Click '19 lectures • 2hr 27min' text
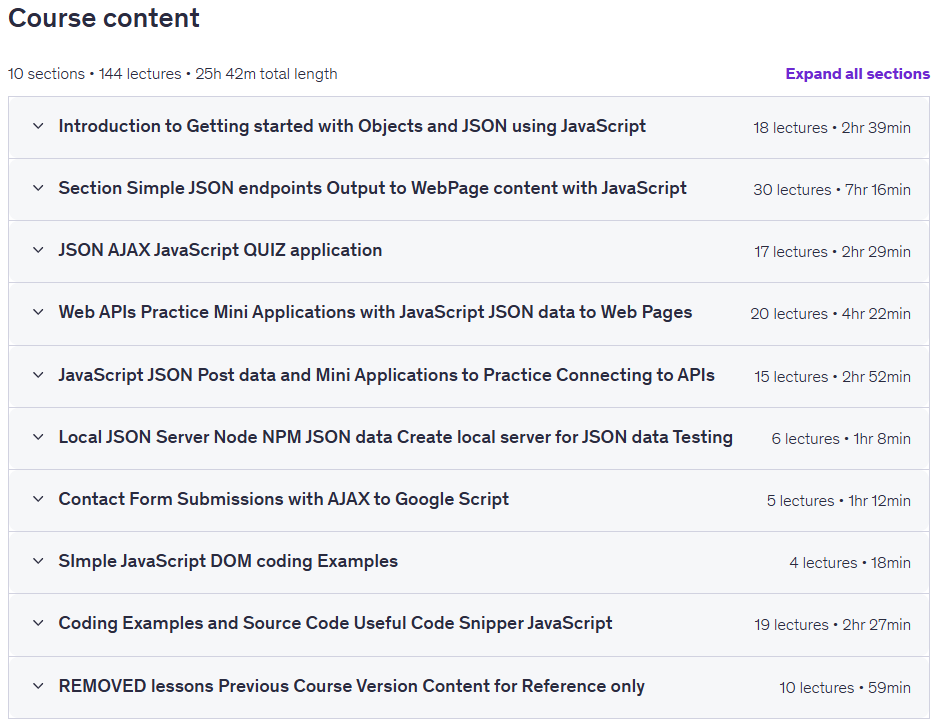Screen dimensions: 936x721 coord(832,625)
